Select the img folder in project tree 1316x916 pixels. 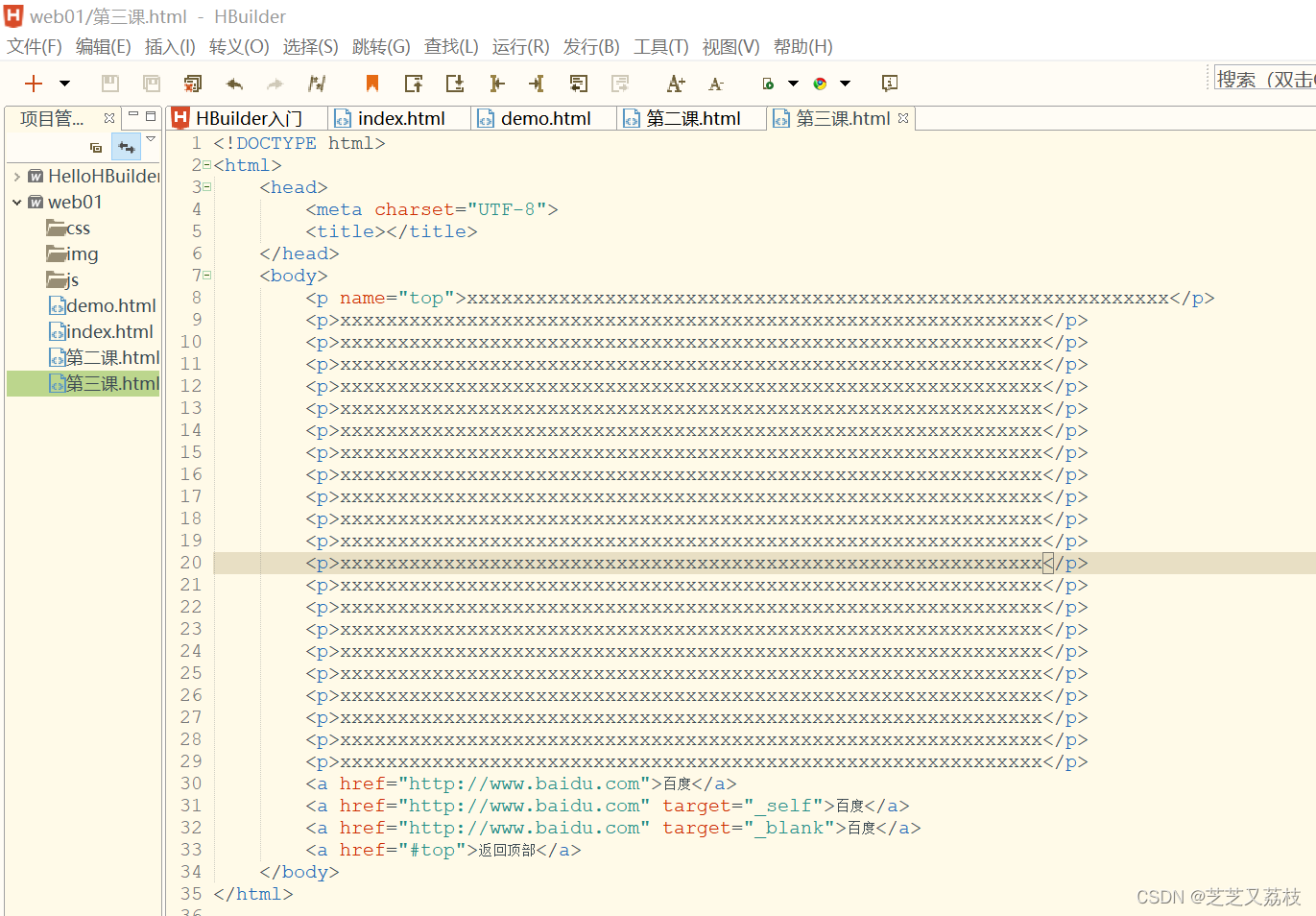[72, 254]
